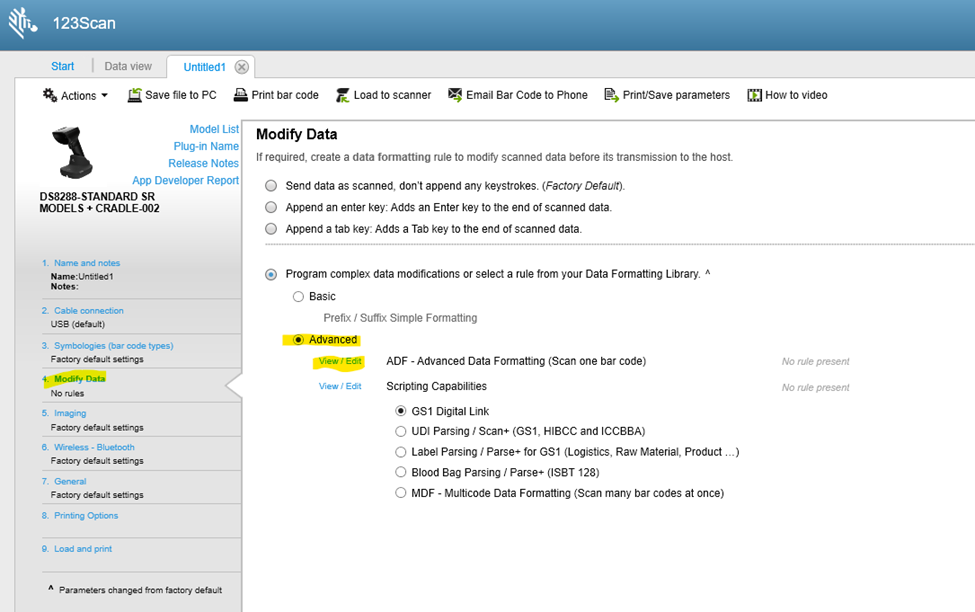Go to step 3 Symbologies (bar code types)
Screen dimensions: 975x612
(x=113, y=346)
